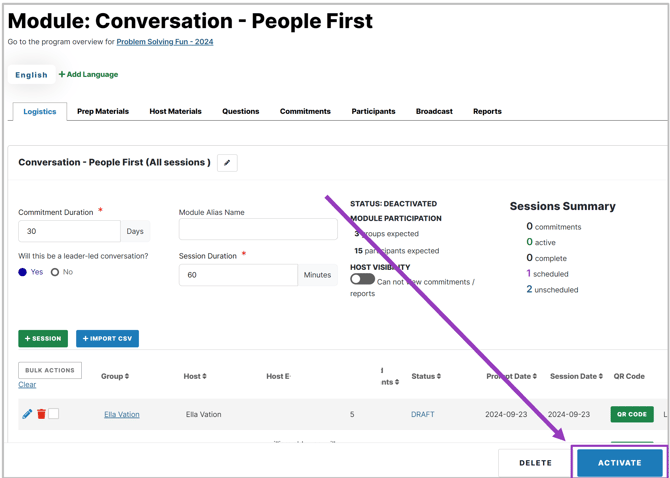
Task: Select the No leader-led radio button
Action: [55, 272]
